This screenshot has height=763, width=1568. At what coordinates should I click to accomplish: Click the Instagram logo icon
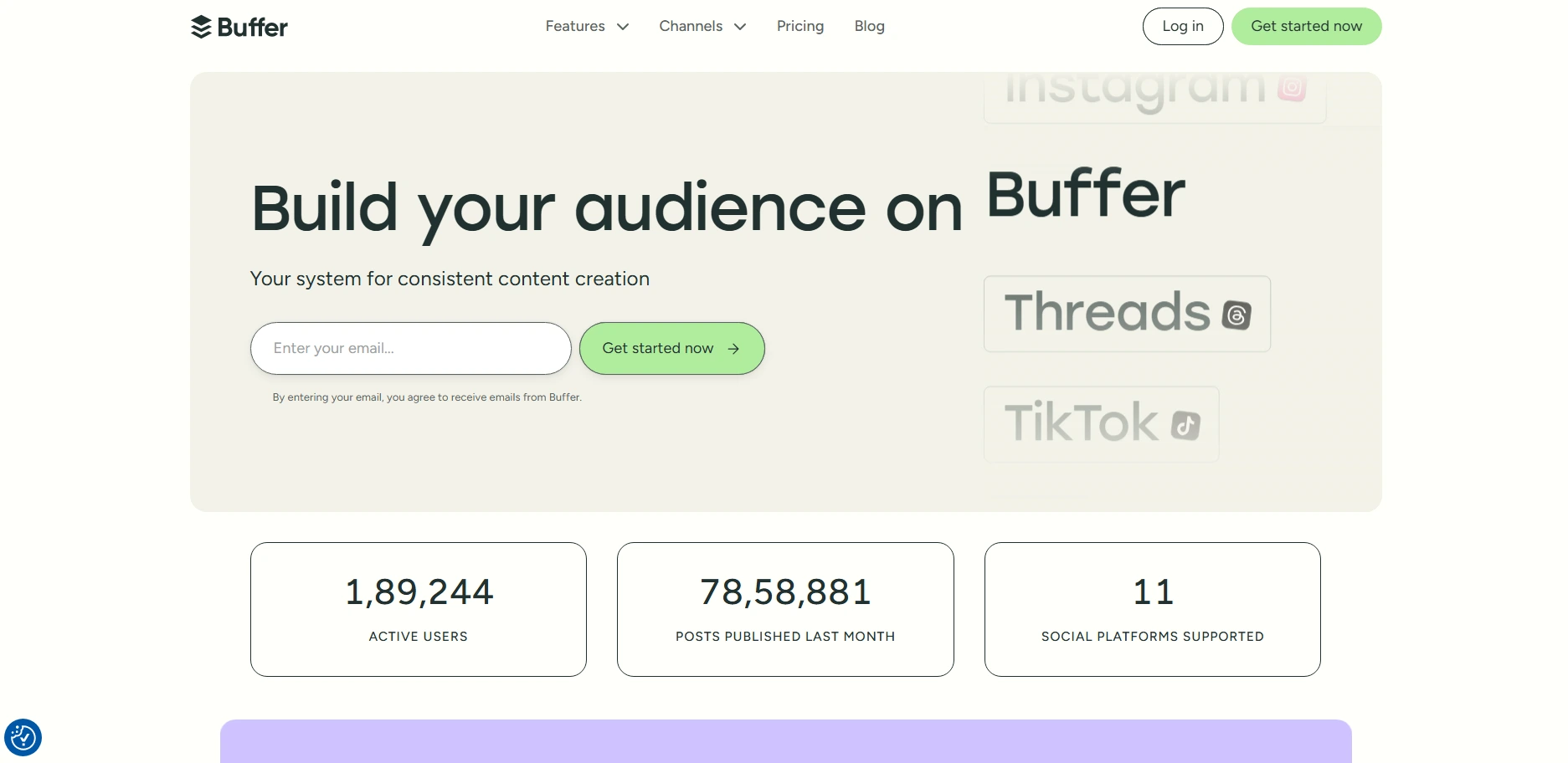pos(1292,87)
